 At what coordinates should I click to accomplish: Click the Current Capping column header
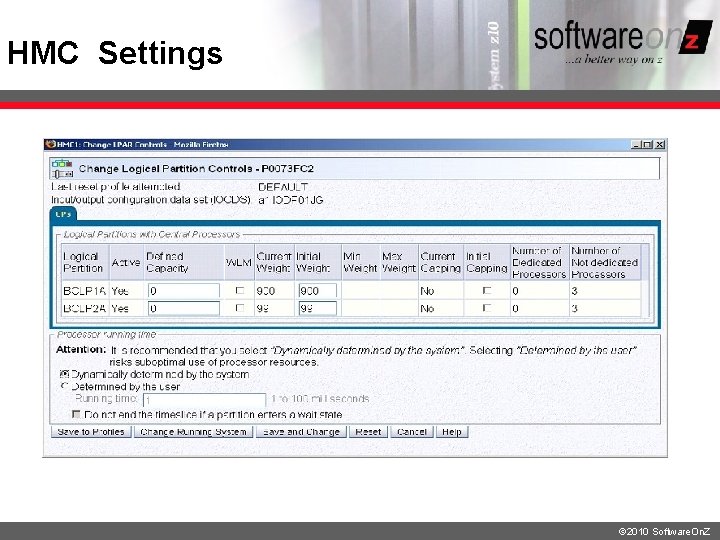tap(441, 262)
